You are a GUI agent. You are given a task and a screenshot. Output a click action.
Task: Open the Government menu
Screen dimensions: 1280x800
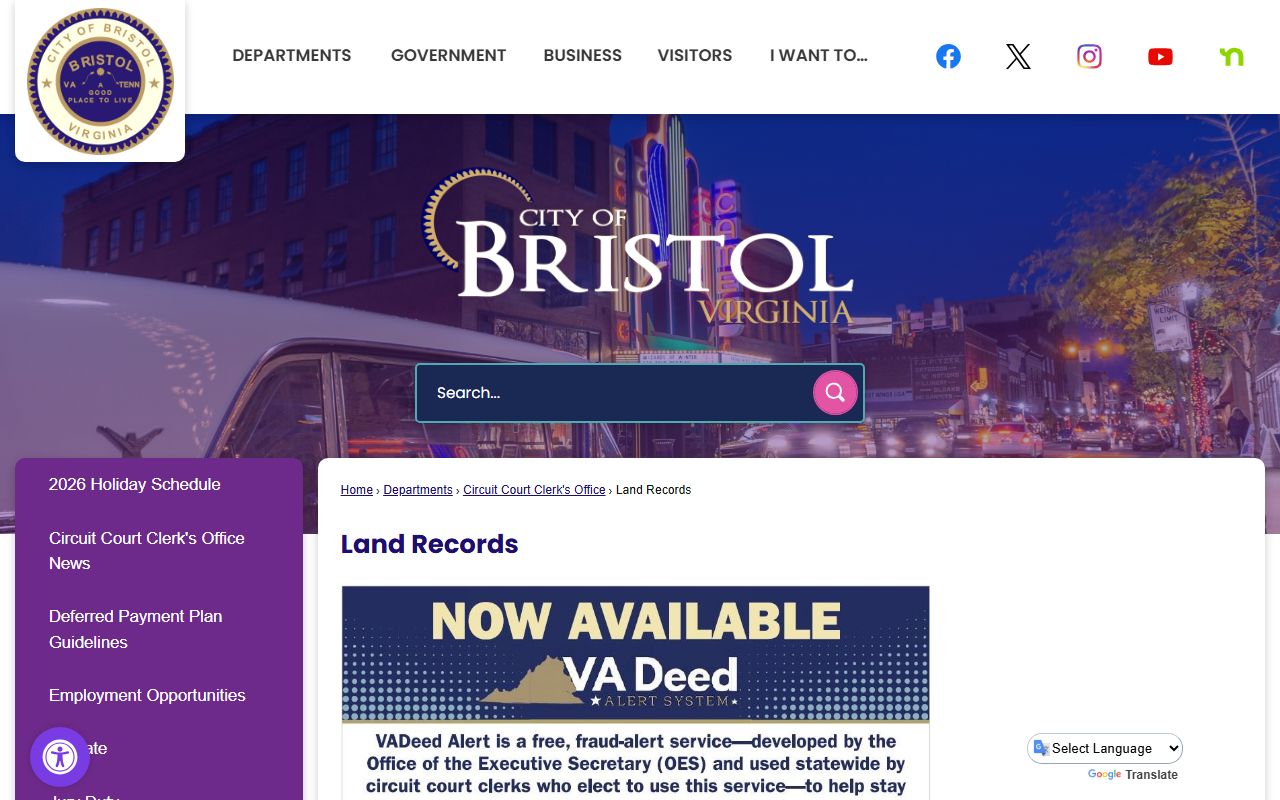point(448,56)
